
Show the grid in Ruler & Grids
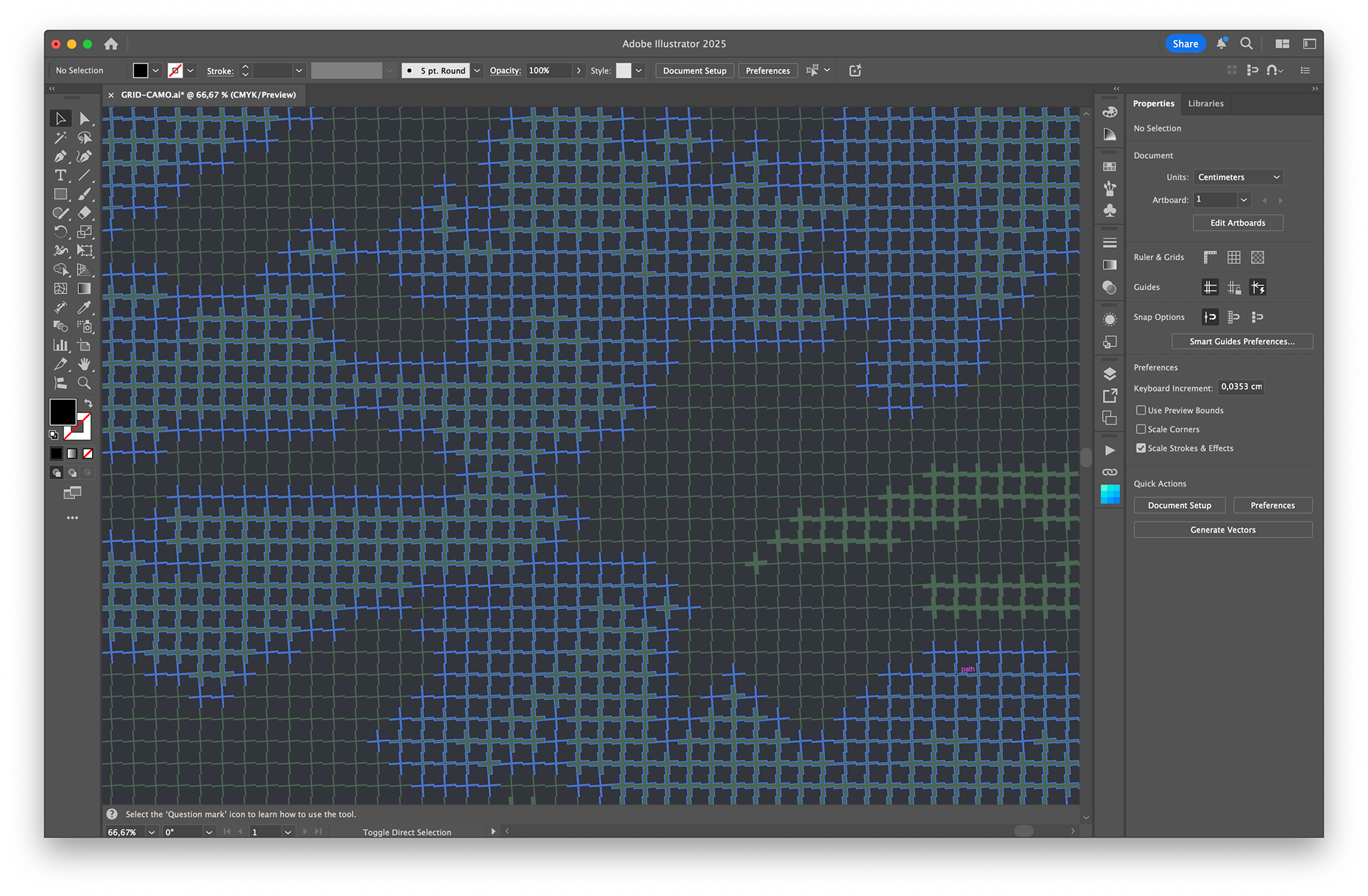tap(1234, 257)
